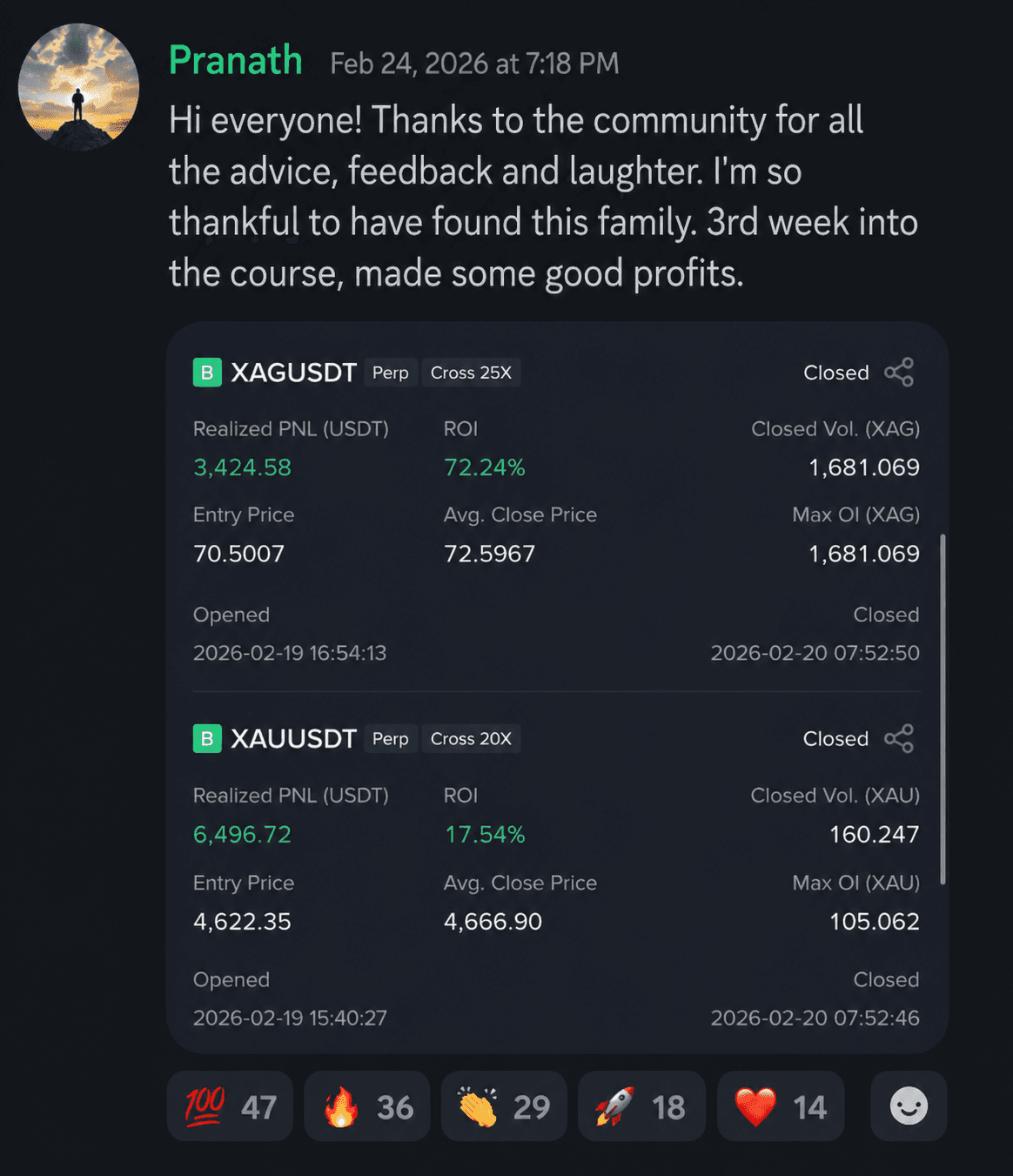The height and width of the screenshot is (1176, 1013).
Task: Click the green B icon beside XAUUSDT
Action: (x=207, y=739)
